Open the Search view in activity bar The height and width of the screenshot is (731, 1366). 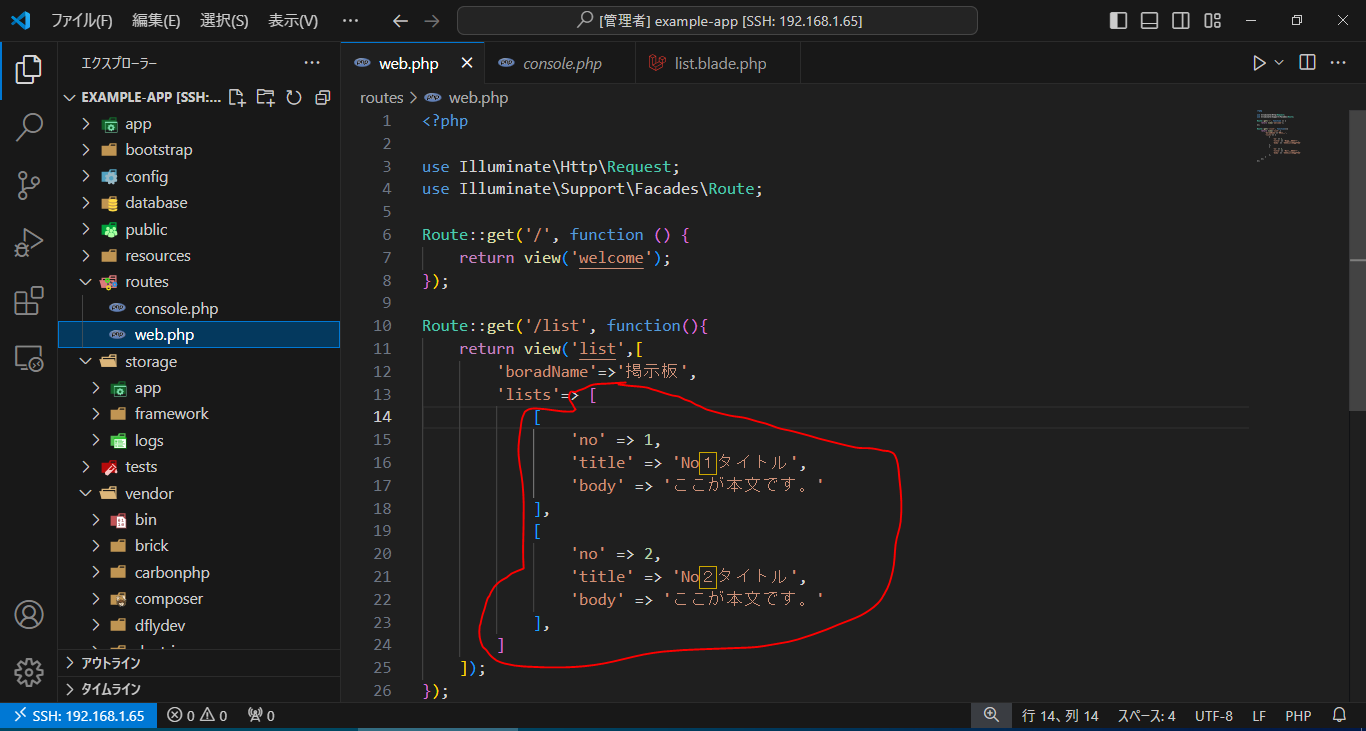[x=29, y=127]
